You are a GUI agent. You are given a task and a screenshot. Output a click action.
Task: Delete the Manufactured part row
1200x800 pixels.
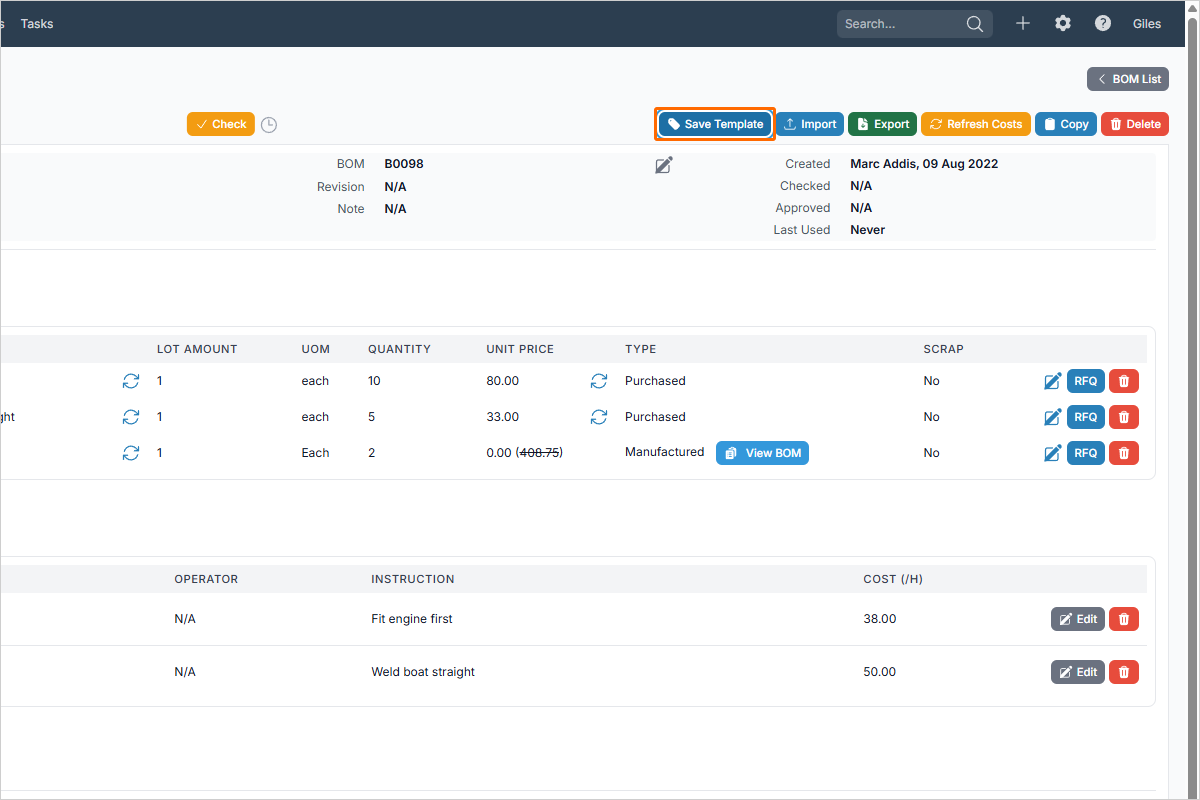[1124, 453]
